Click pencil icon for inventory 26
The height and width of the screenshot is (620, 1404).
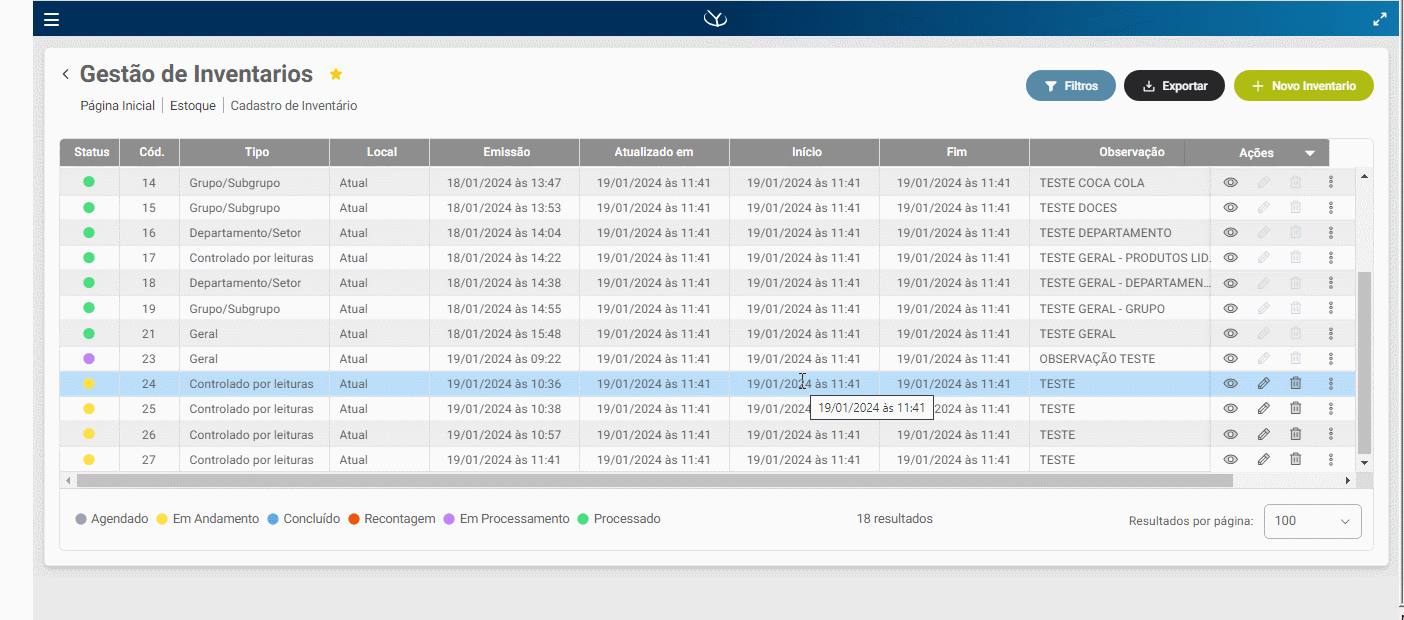tap(1263, 434)
